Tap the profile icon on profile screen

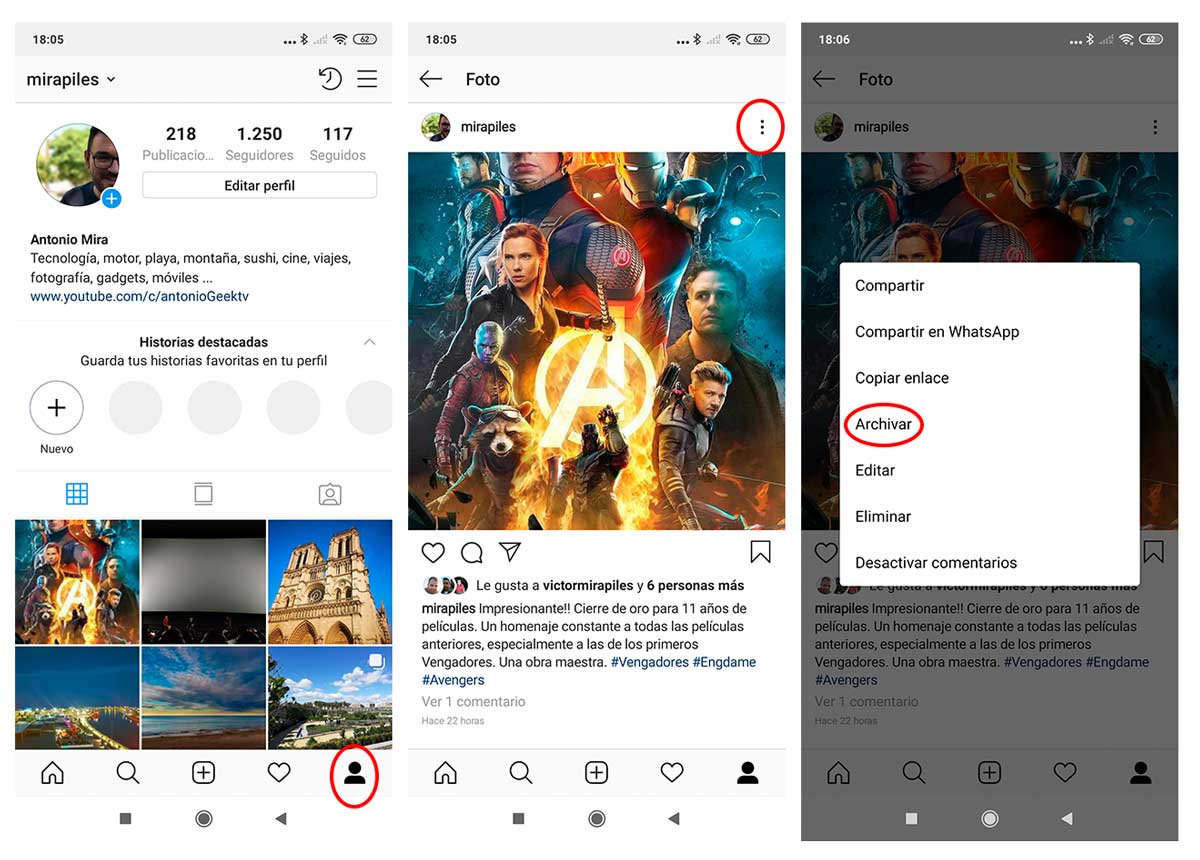[355, 772]
